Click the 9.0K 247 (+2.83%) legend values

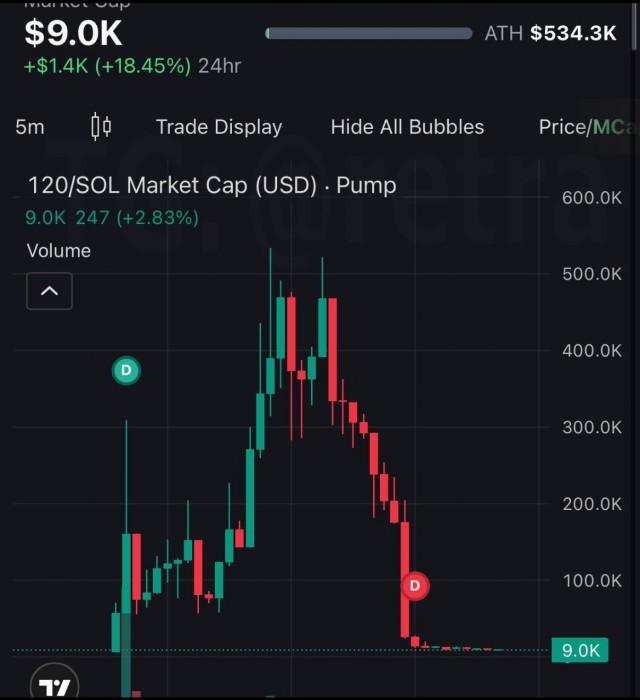pos(112,217)
